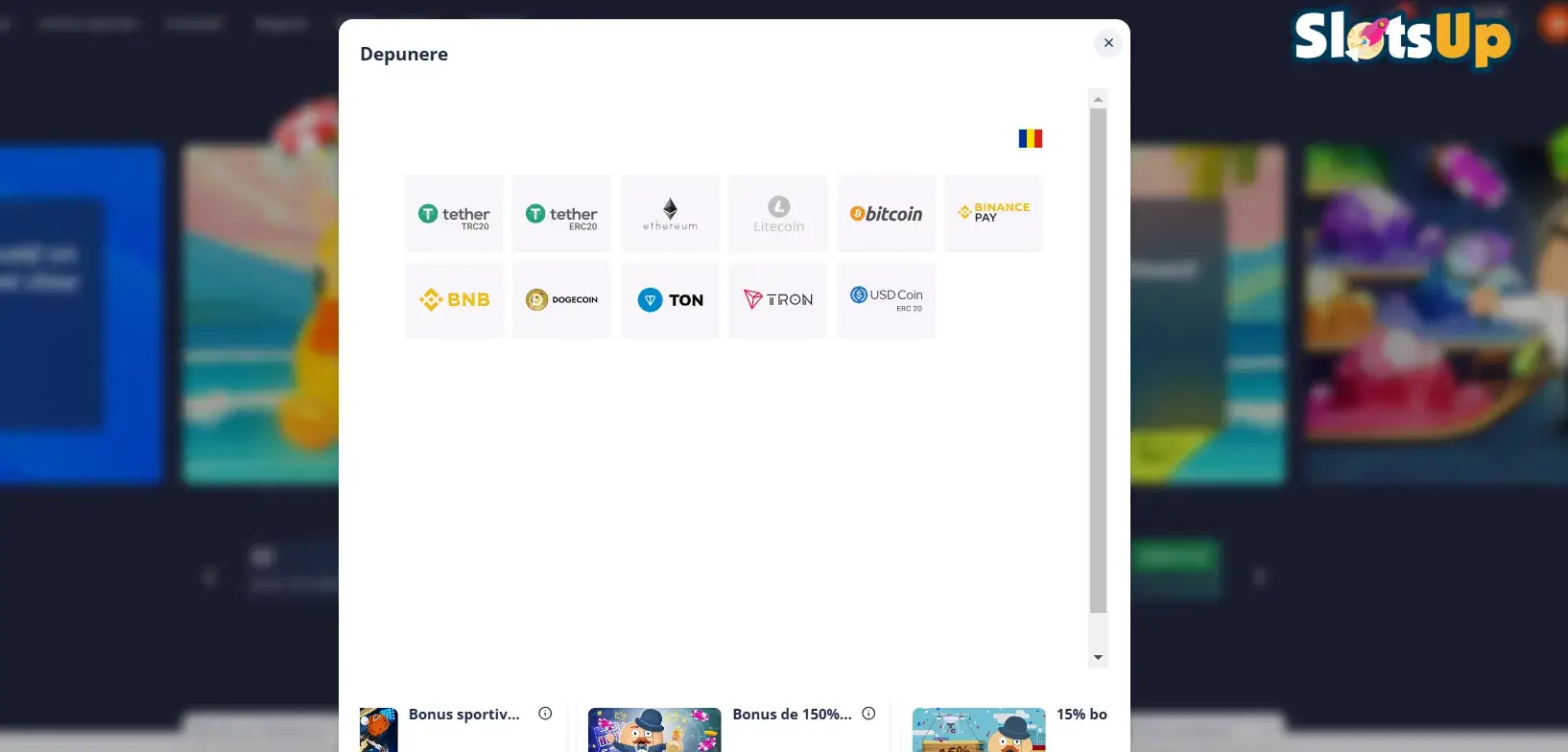Select Tether TRC20 payment method
Image resolution: width=1568 pixels, height=752 pixels.
(x=455, y=213)
